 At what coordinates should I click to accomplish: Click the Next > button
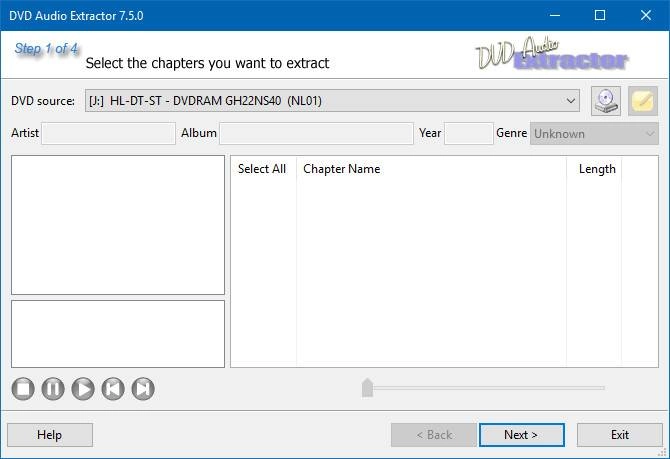pyautogui.click(x=522, y=435)
